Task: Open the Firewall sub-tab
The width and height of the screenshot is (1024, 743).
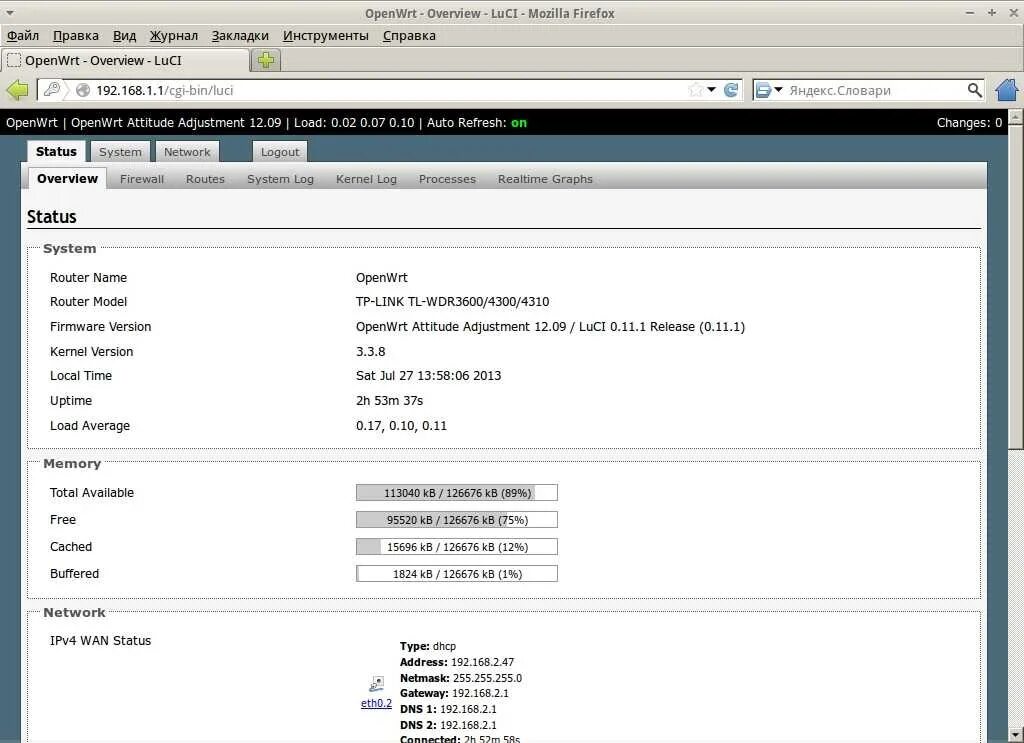Action: click(142, 179)
